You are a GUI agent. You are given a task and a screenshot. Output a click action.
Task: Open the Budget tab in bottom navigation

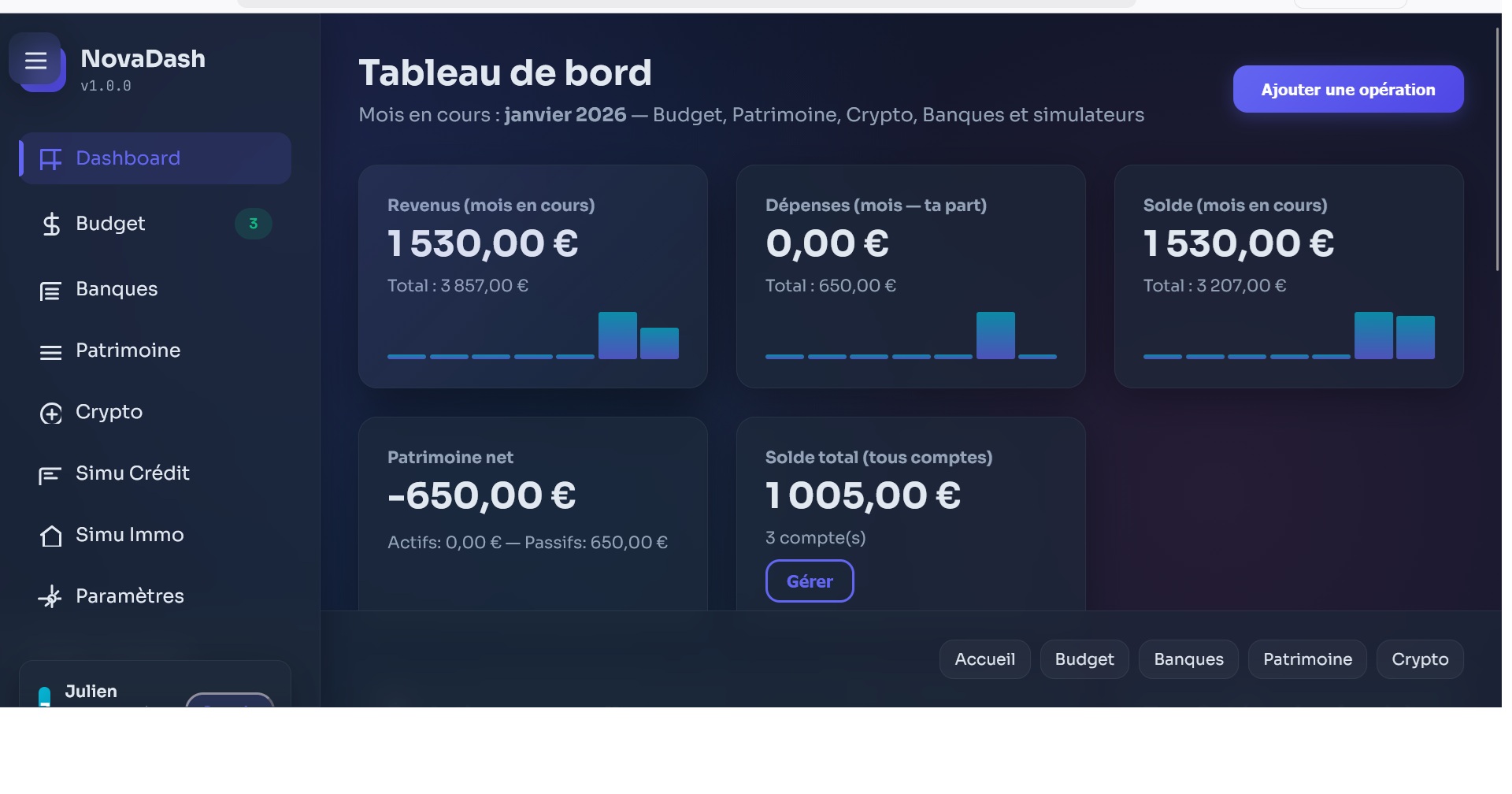(1084, 659)
